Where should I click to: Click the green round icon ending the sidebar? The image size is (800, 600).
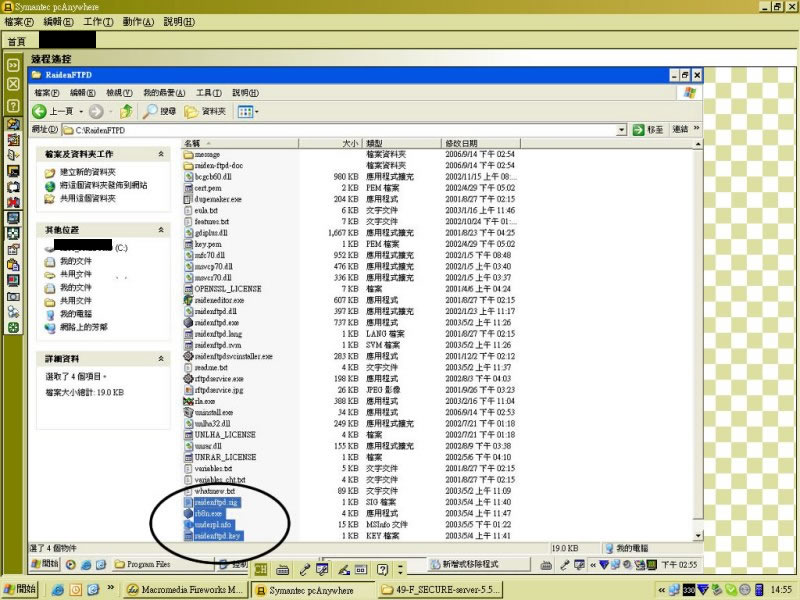[13, 328]
